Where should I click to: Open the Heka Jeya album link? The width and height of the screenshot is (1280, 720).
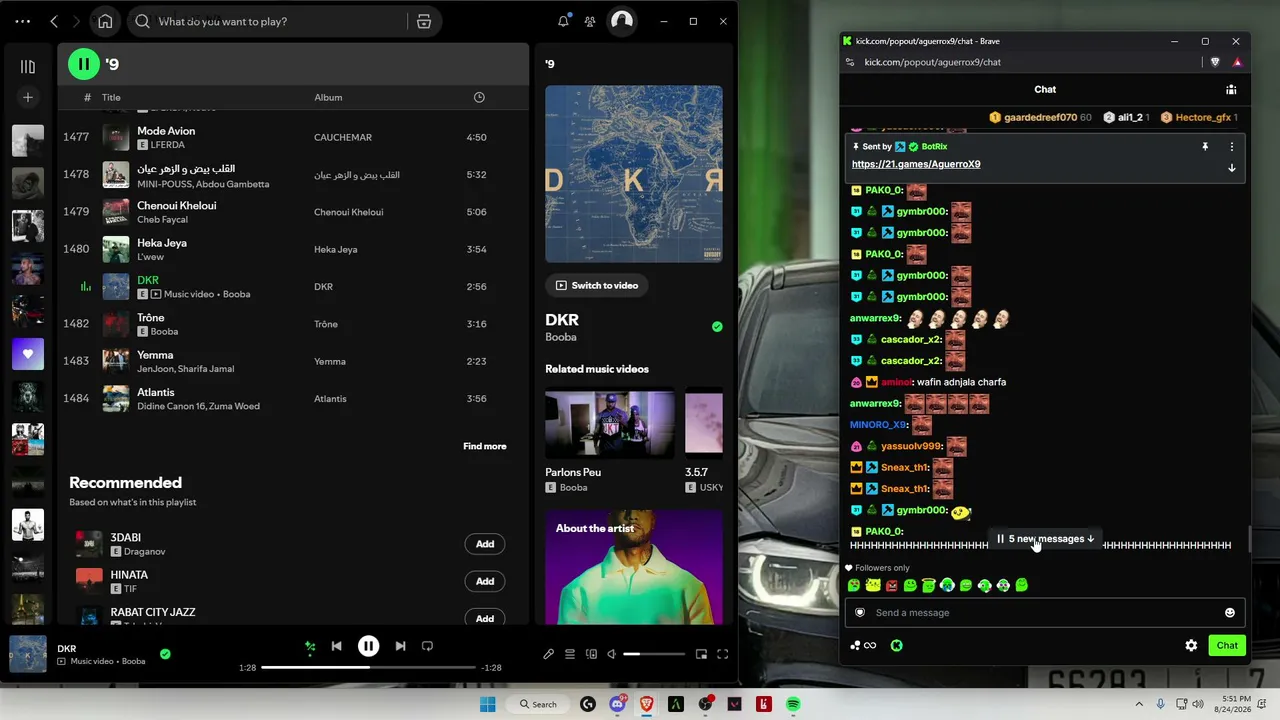[x=335, y=249]
